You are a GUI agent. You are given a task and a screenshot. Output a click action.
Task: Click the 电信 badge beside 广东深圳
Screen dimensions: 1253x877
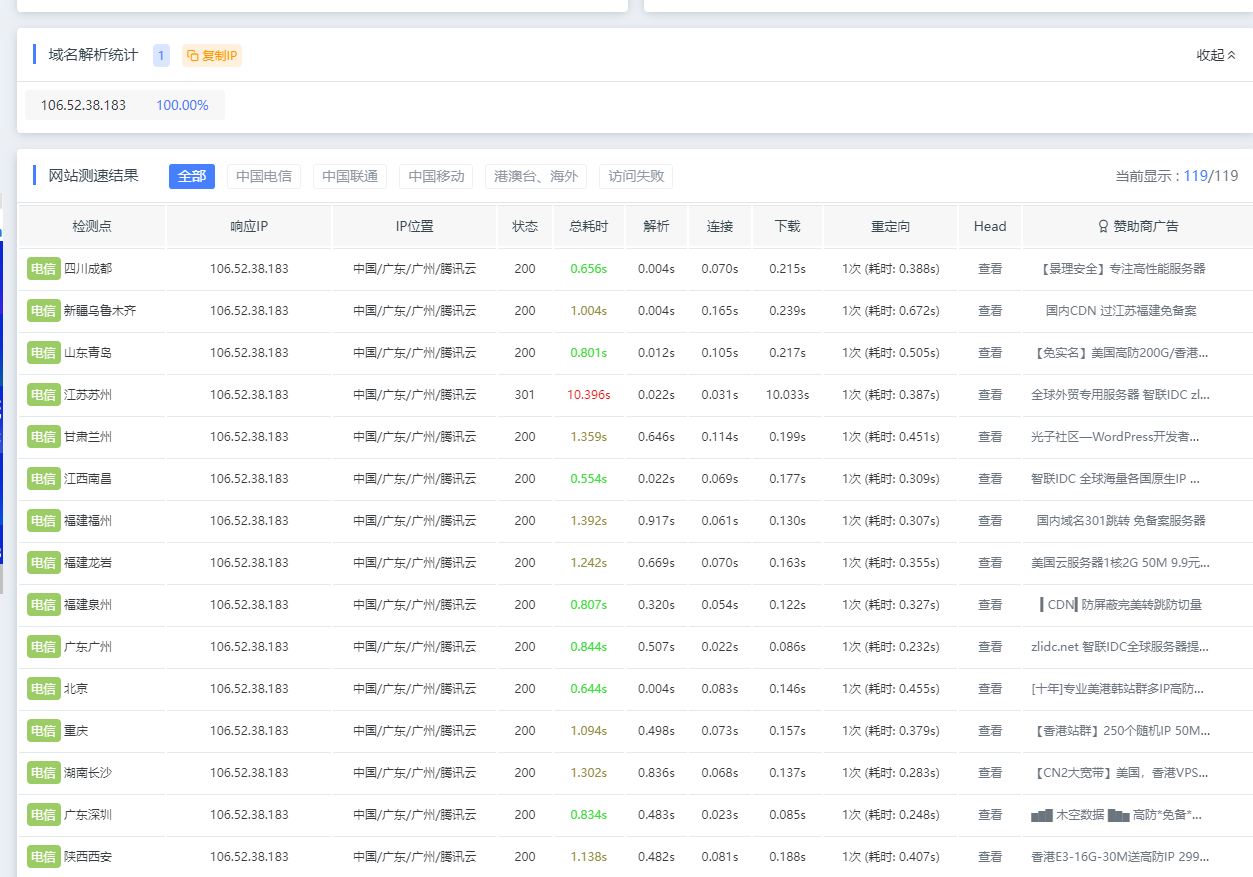tap(43, 815)
